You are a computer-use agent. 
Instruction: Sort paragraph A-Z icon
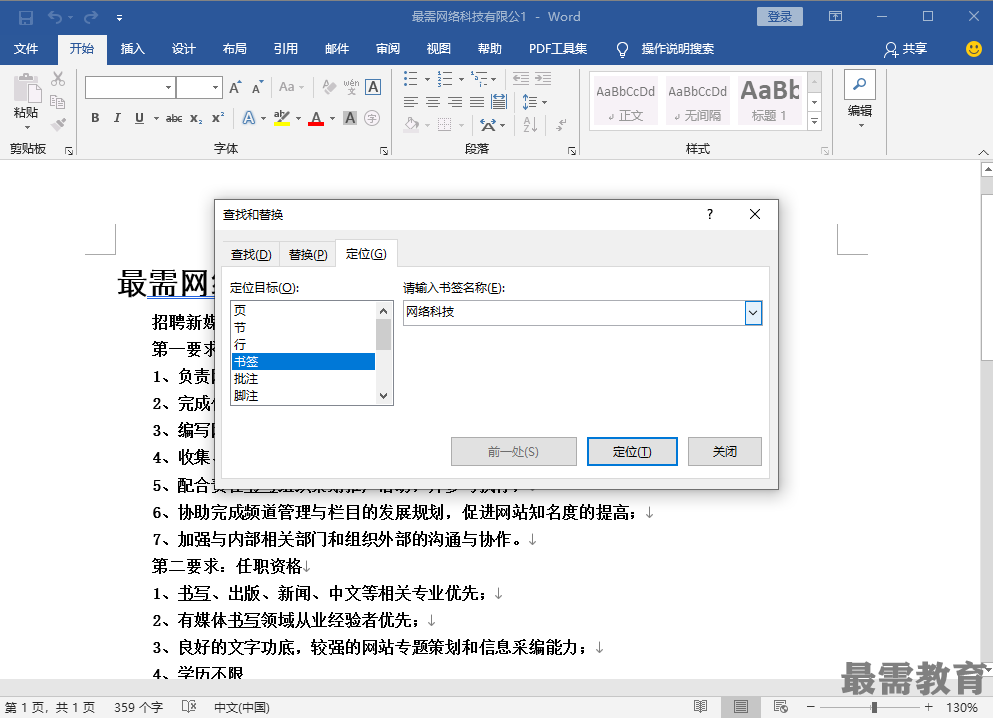(x=530, y=124)
